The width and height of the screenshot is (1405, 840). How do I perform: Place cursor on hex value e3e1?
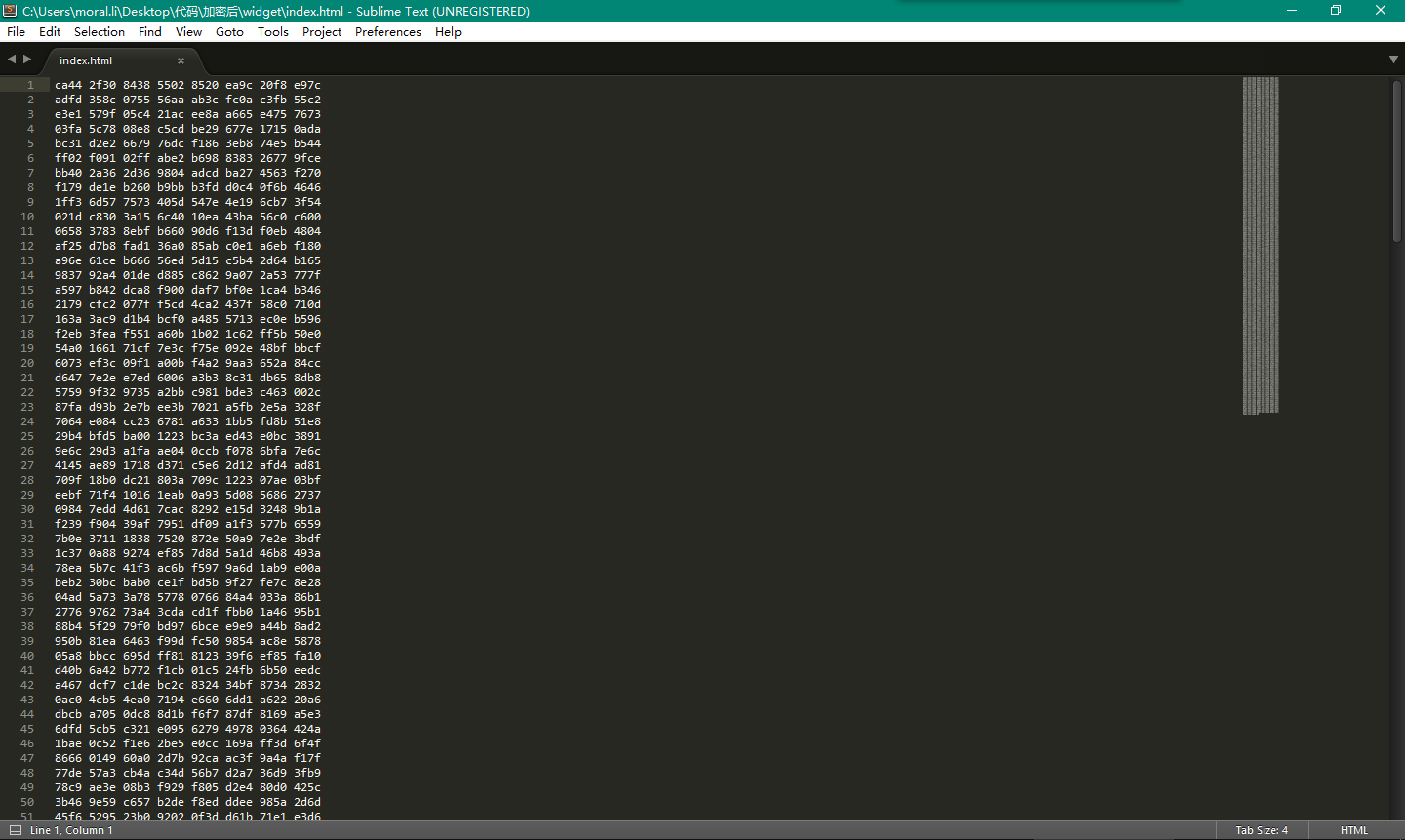68,114
